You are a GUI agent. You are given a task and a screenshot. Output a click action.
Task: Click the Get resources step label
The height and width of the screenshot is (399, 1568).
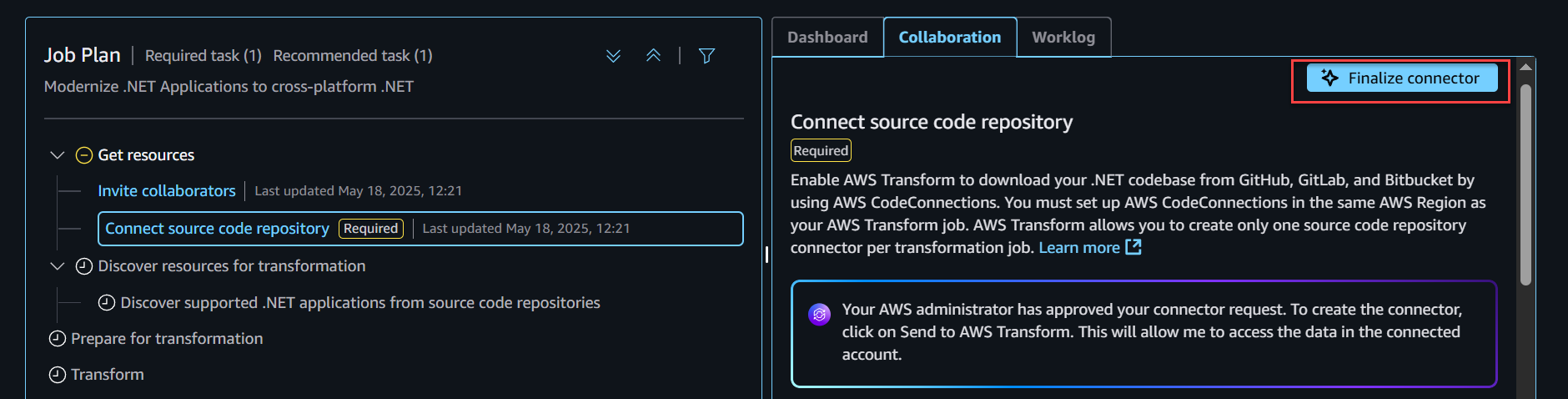point(146,155)
